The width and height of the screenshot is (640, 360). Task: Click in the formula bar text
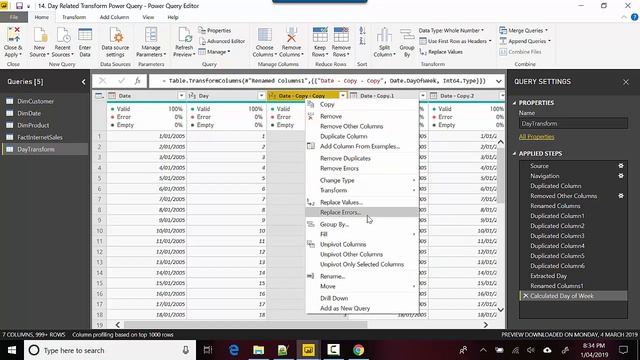[323, 81]
